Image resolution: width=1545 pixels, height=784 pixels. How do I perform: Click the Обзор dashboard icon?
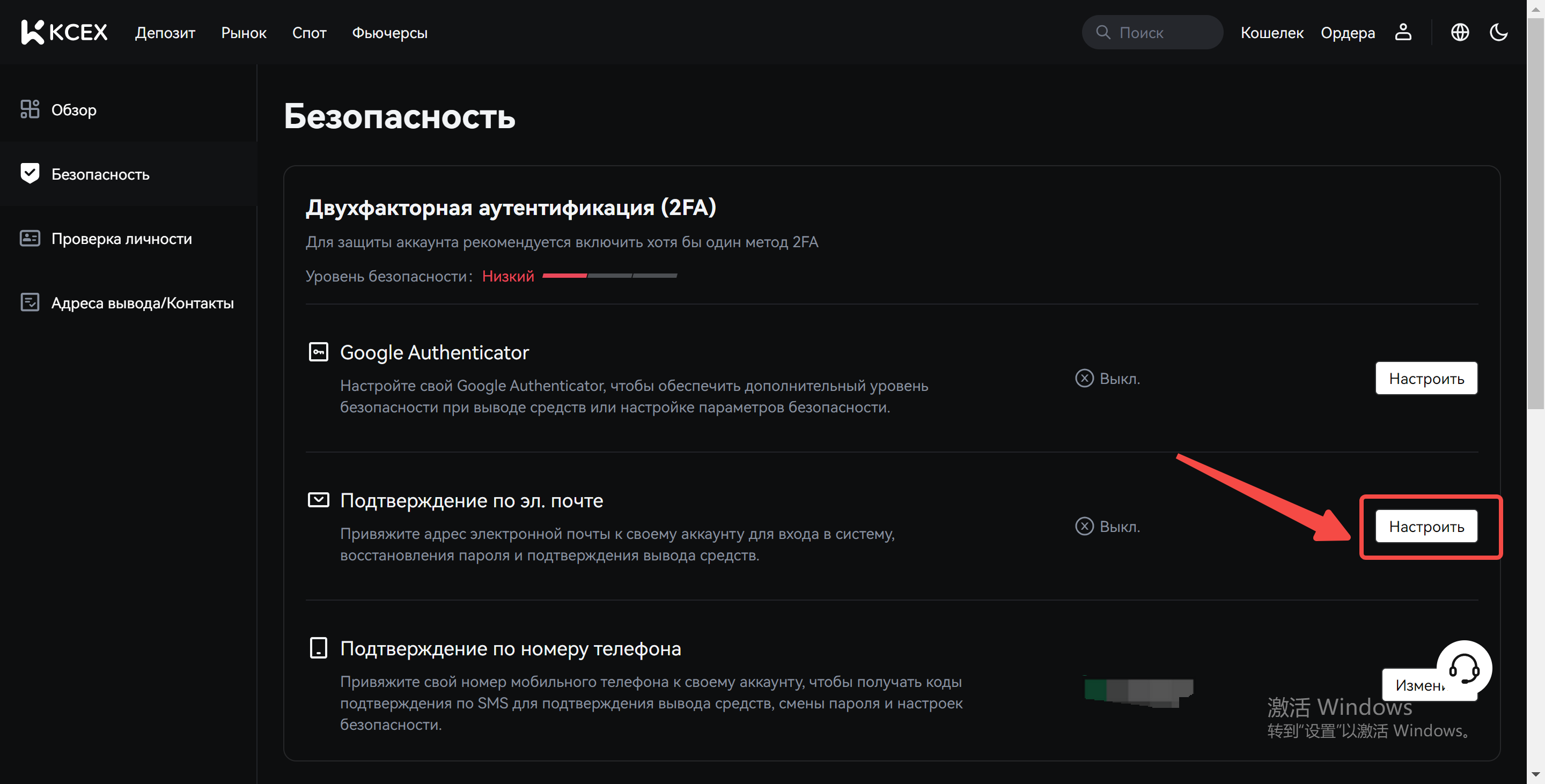(30, 110)
